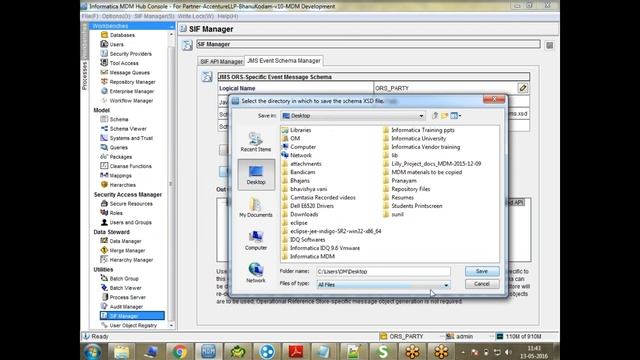The image size is (640, 360).
Task: Open Repository Manager
Action: [132, 82]
